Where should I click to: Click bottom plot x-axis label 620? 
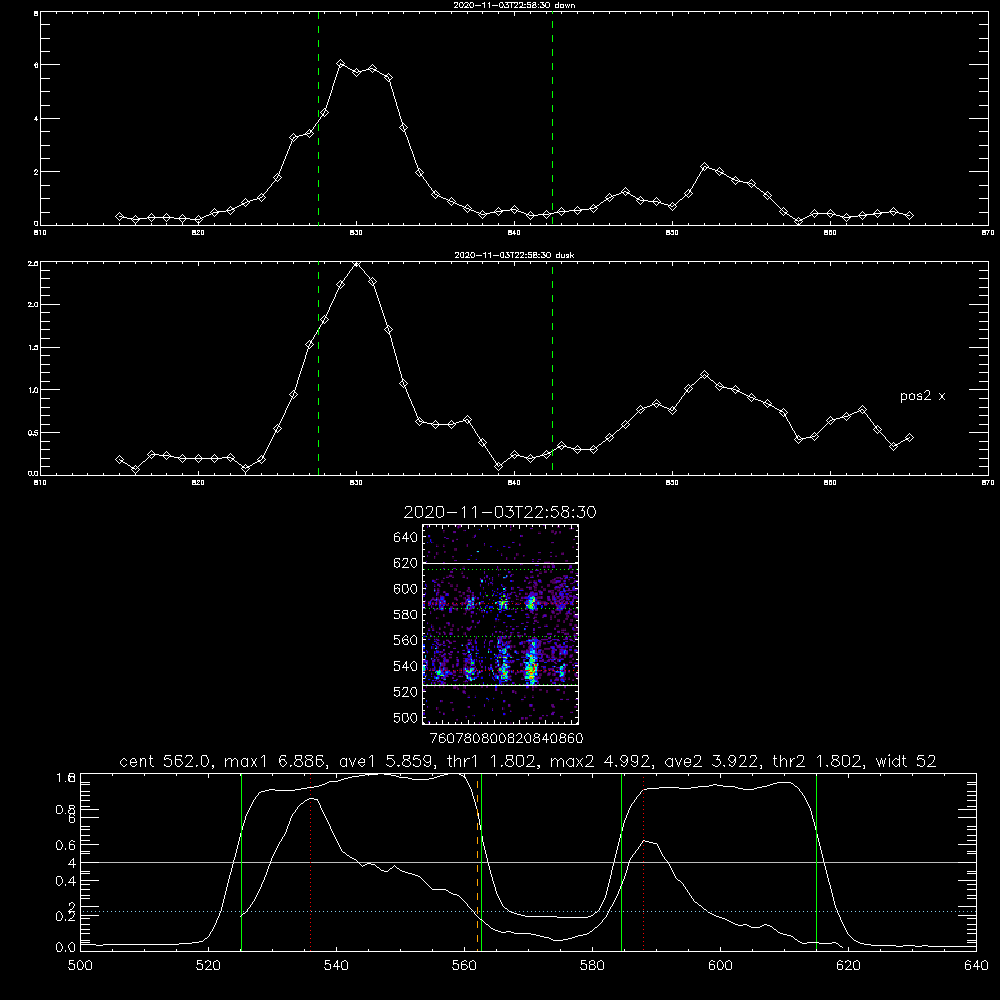[848, 966]
